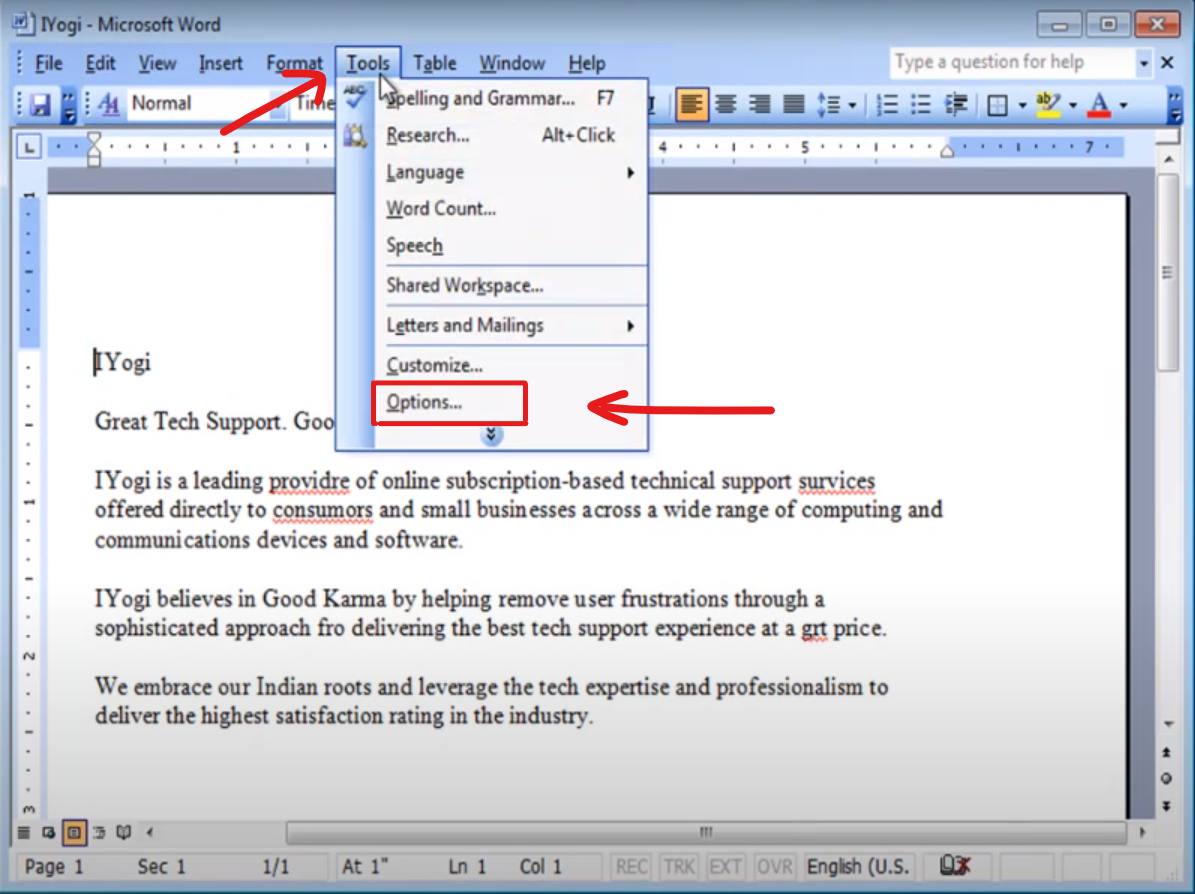Switch to Normal view icon

(x=24, y=832)
